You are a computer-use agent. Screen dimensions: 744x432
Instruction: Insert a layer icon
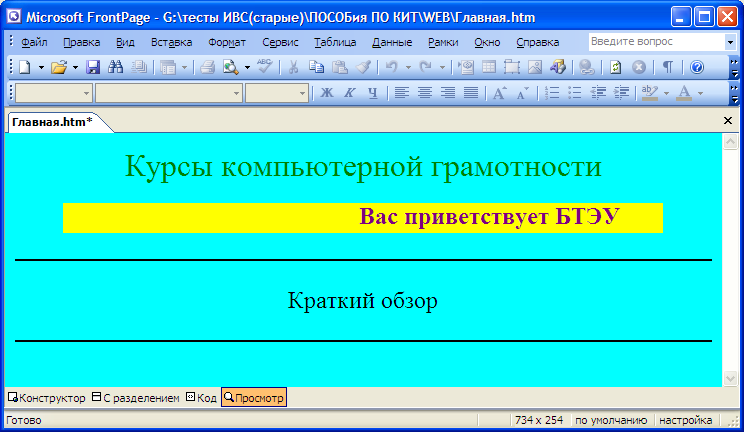[512, 67]
